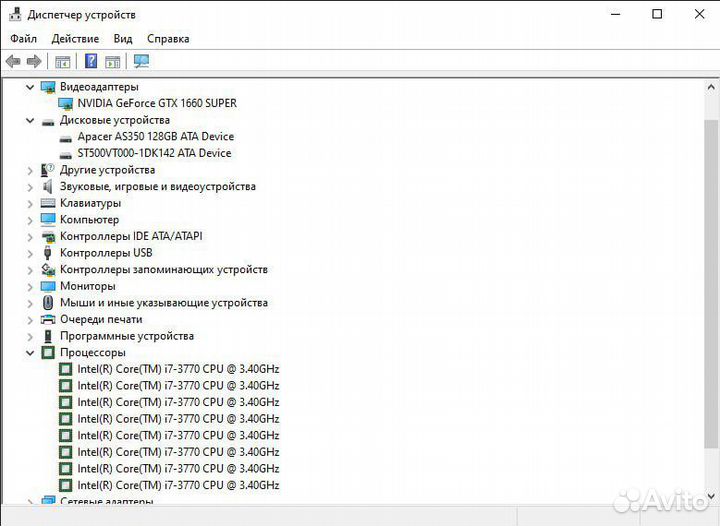Expand the Клавиатуры category
This screenshot has height=526, width=720.
(x=30, y=203)
